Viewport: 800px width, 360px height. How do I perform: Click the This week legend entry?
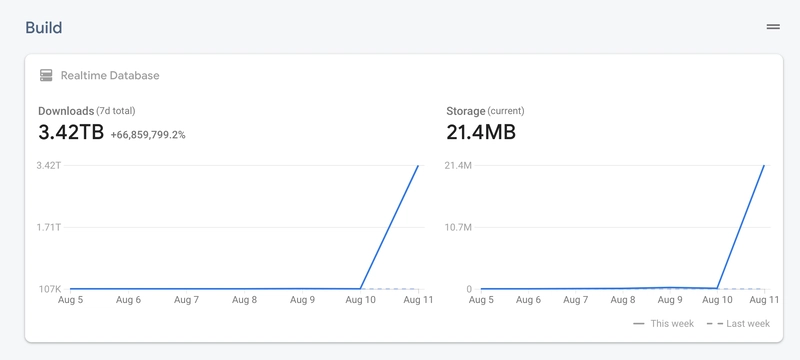click(663, 324)
